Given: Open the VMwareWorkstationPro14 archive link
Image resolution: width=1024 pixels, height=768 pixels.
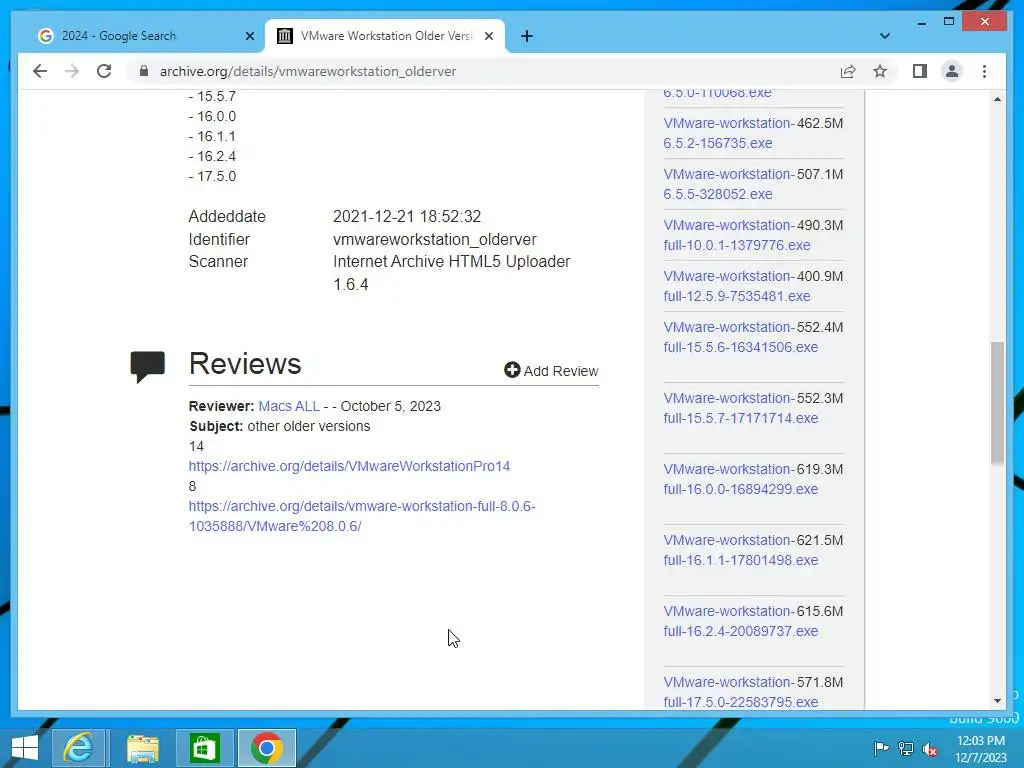Looking at the screenshot, I should pyautogui.click(x=349, y=466).
